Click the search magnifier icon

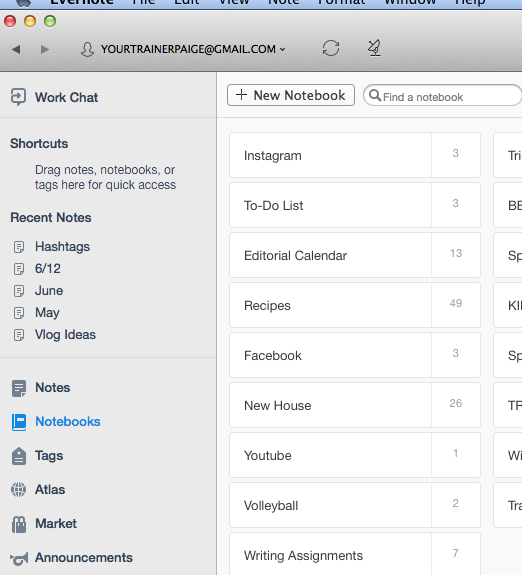[x=375, y=95]
